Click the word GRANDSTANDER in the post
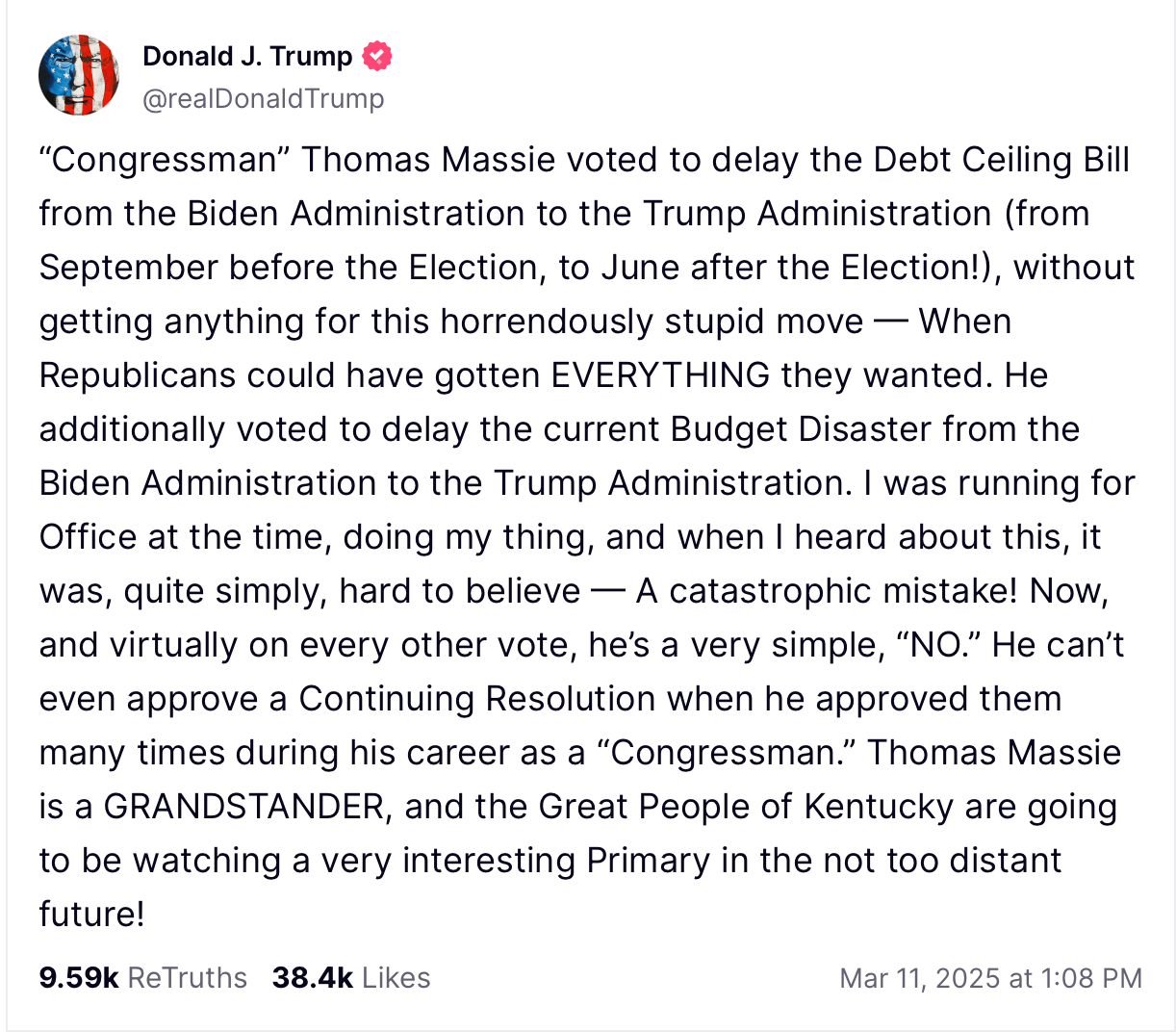This screenshot has height=1032, width=1176. 244,807
